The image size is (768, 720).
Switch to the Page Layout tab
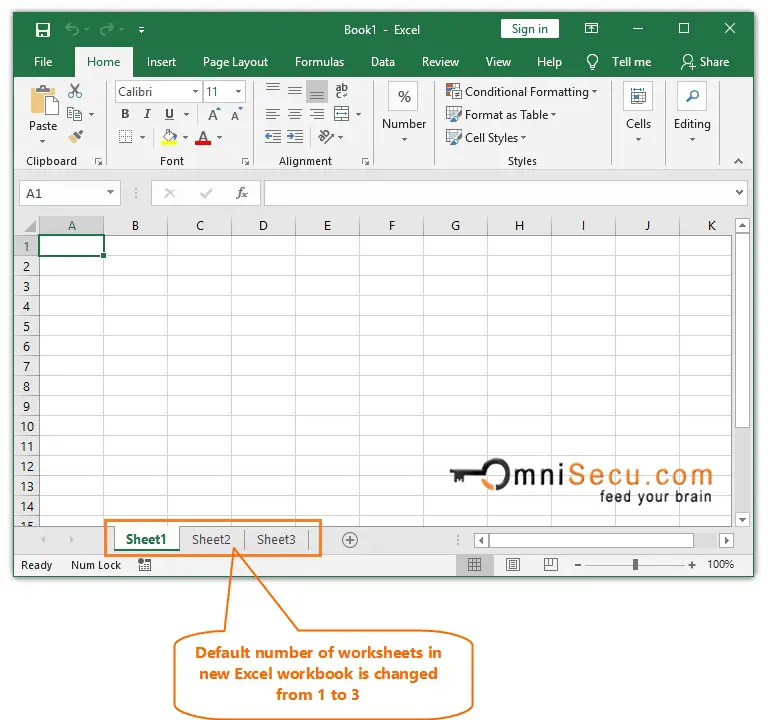coord(235,62)
